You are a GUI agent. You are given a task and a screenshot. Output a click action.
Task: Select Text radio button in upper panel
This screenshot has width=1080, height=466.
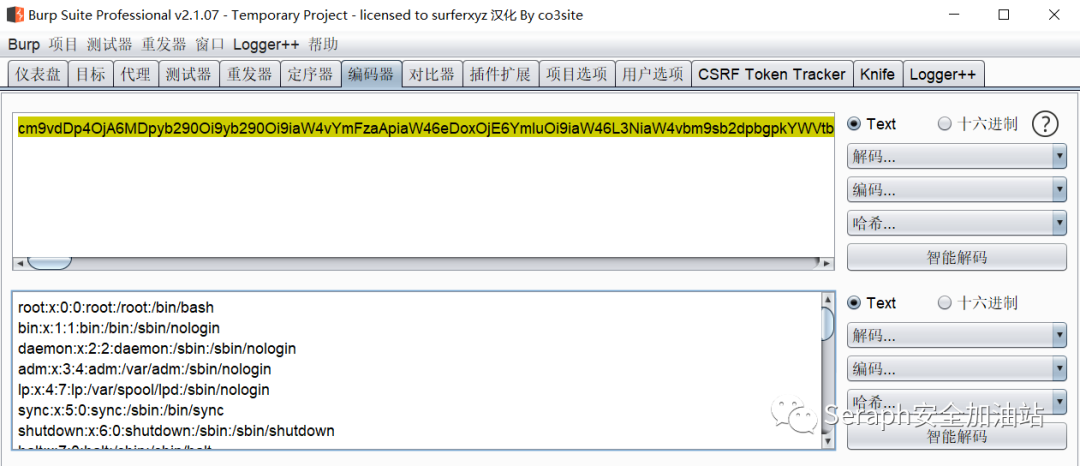pos(855,125)
